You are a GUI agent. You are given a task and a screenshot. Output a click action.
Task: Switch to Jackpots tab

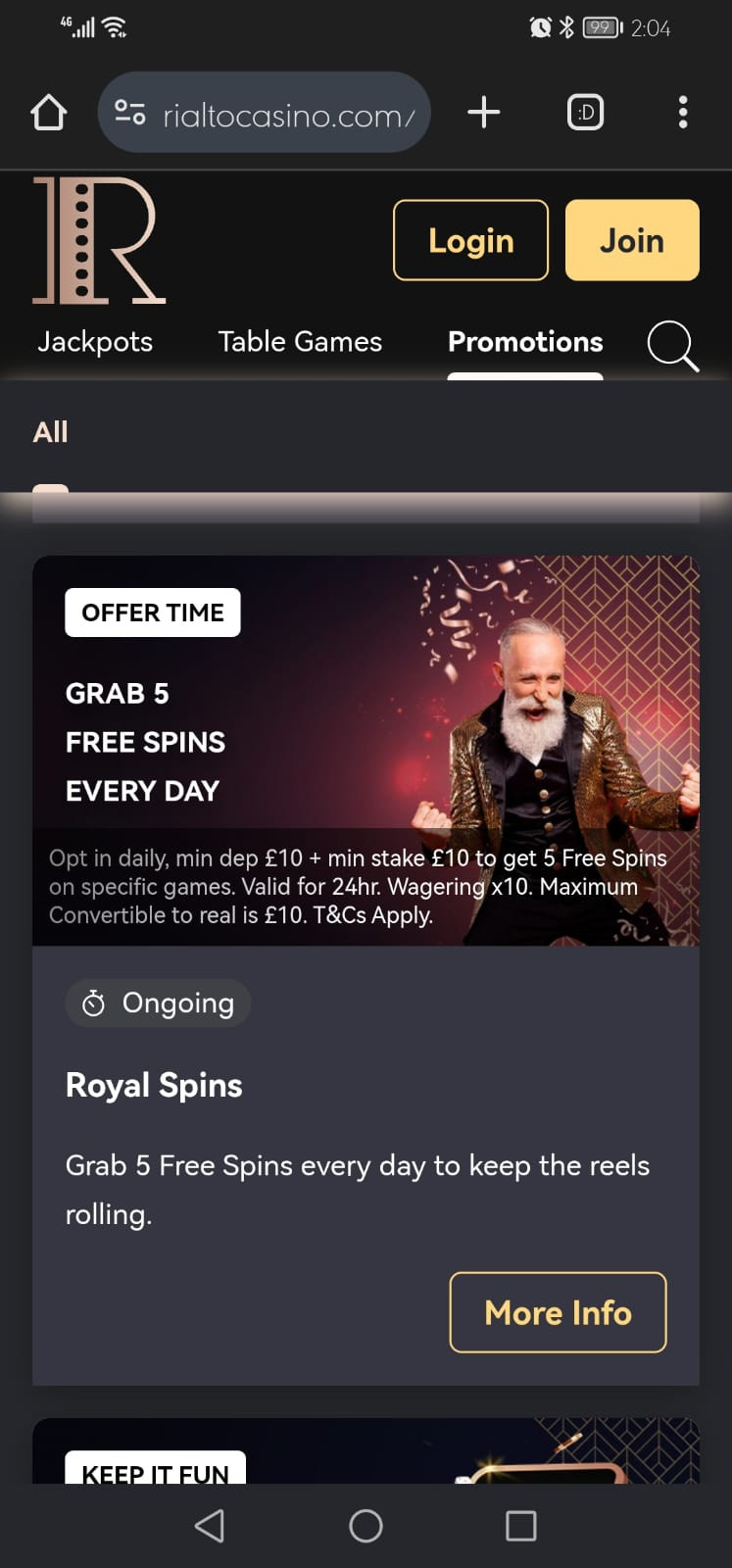coord(95,341)
